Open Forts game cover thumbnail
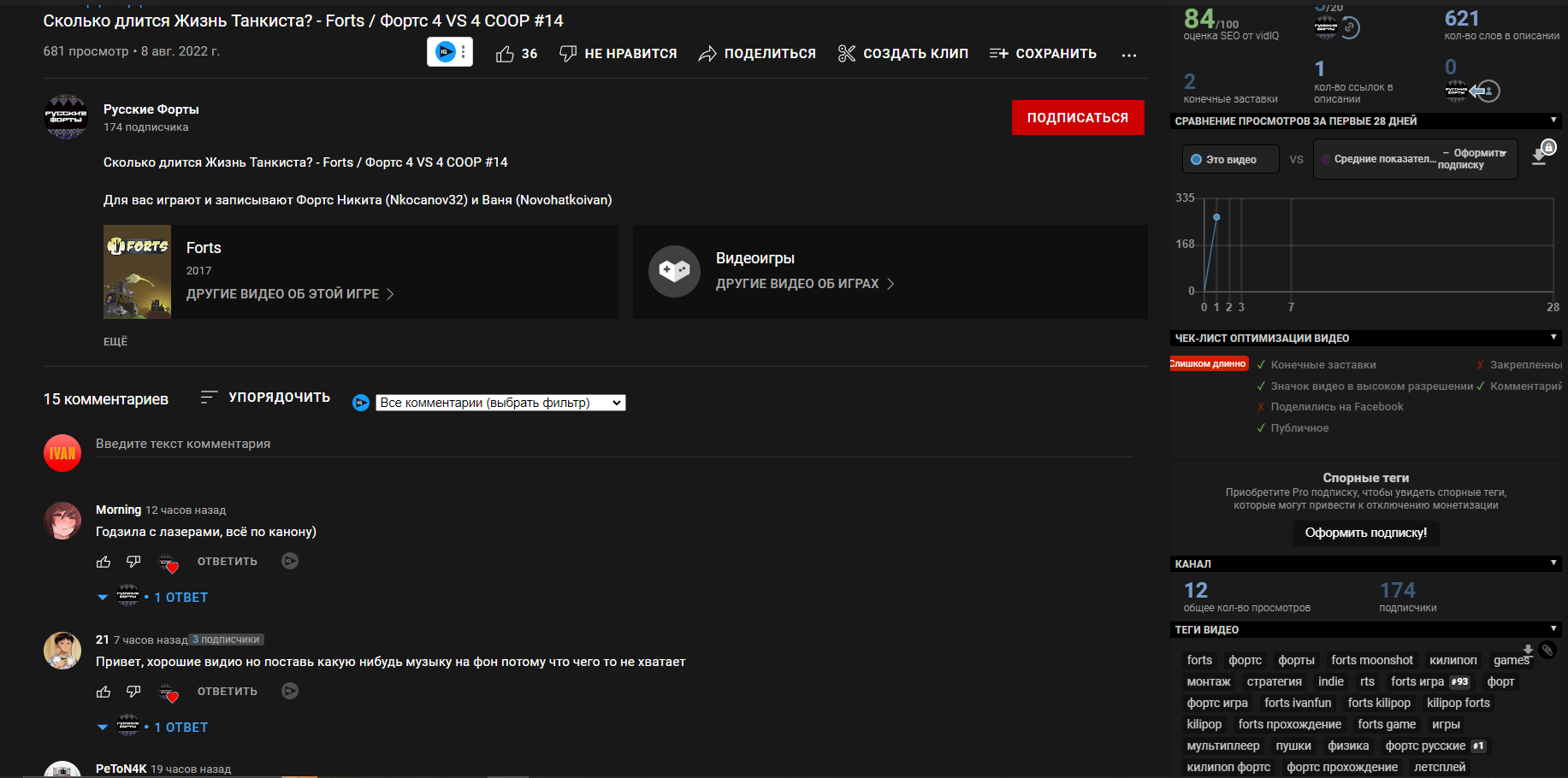This screenshot has width=1568, height=778. point(137,272)
